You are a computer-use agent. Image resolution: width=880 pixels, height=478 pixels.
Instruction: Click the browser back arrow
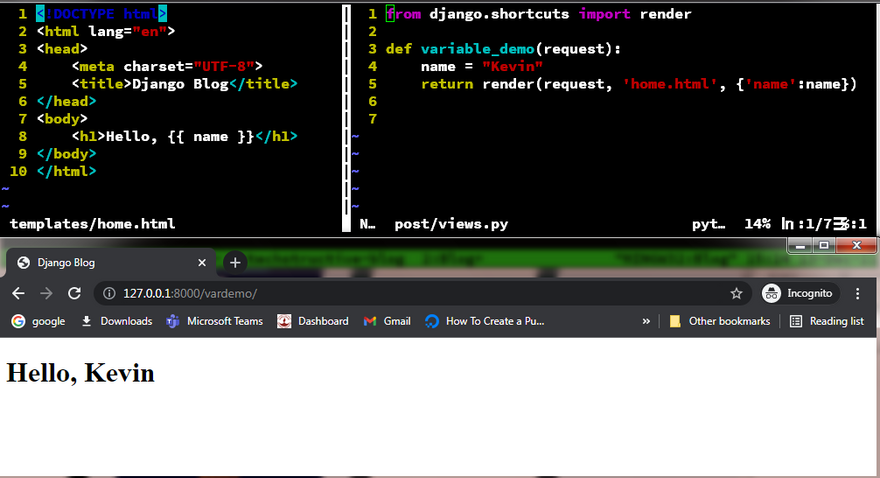17,293
